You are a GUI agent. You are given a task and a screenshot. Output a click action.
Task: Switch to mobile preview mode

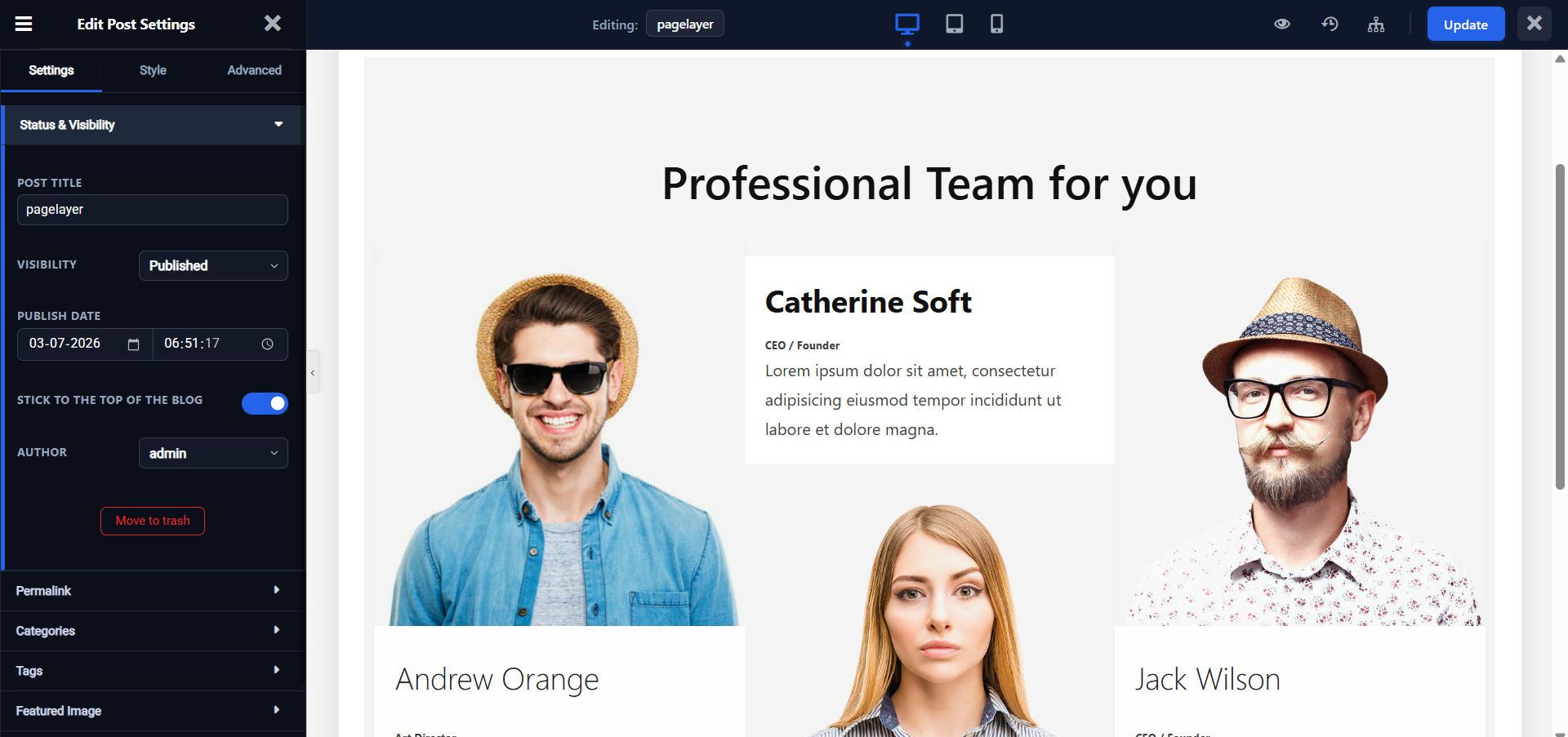[x=996, y=24]
